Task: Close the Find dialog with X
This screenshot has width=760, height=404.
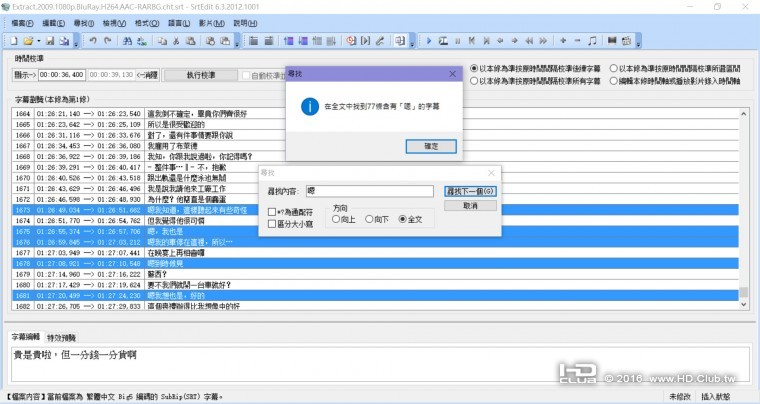Action: coord(491,173)
